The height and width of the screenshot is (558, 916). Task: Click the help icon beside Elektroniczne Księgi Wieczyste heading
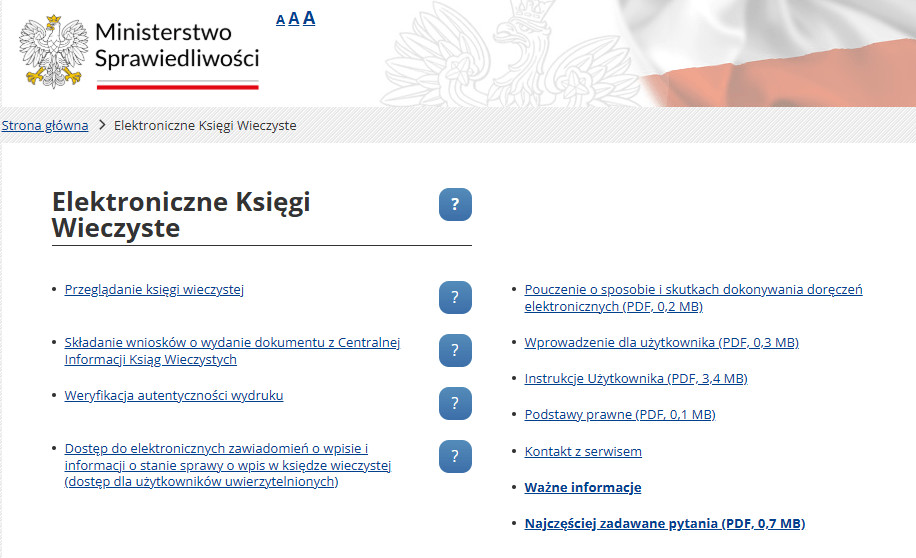point(455,205)
